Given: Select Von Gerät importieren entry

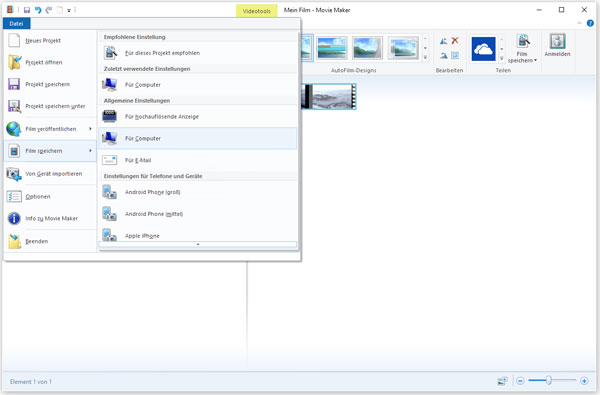Looking at the screenshot, I should point(50,174).
